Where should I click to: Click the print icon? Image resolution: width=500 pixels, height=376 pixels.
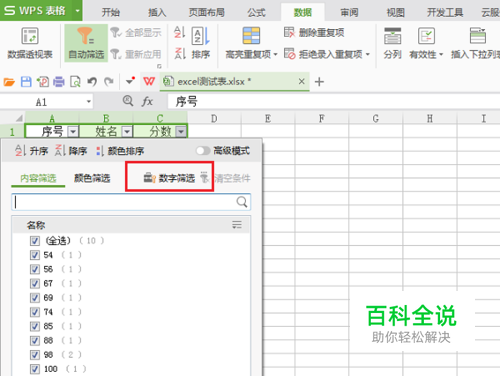(x=59, y=82)
